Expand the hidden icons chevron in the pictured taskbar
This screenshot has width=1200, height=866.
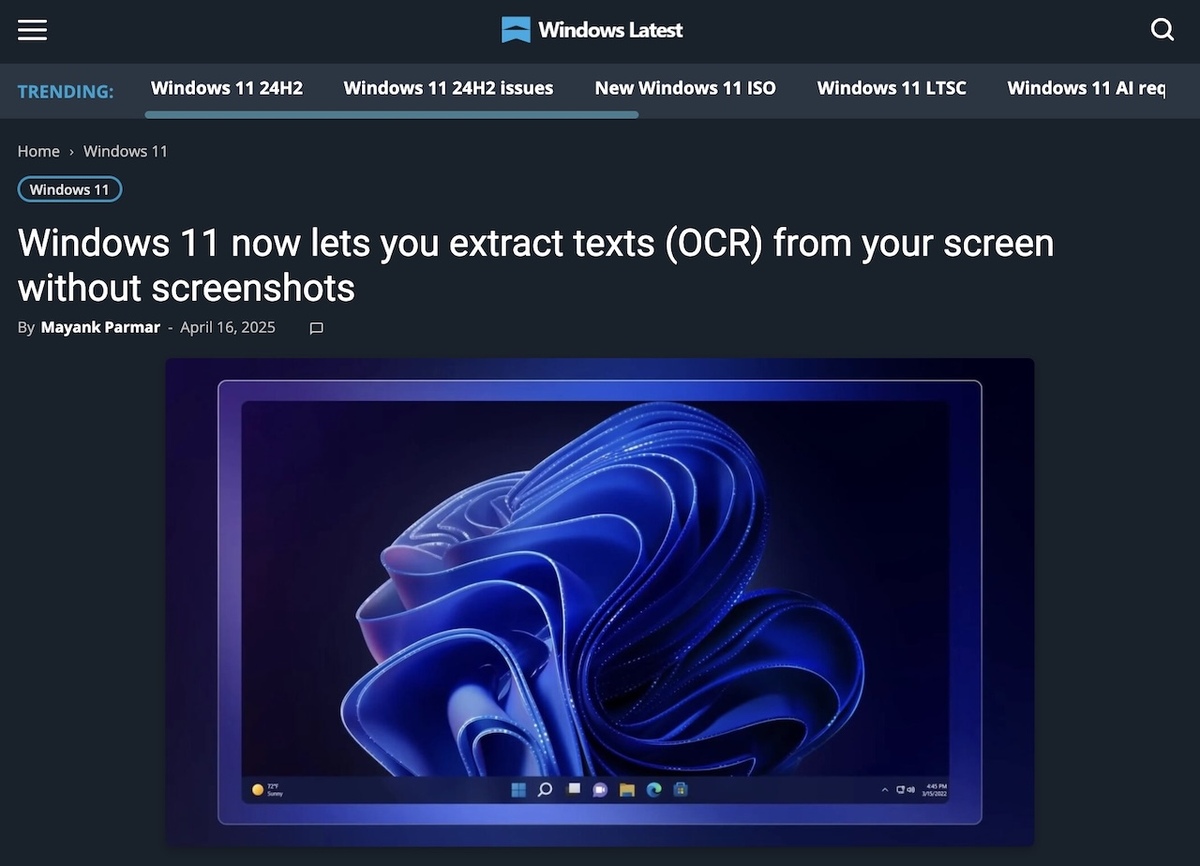tap(884, 790)
